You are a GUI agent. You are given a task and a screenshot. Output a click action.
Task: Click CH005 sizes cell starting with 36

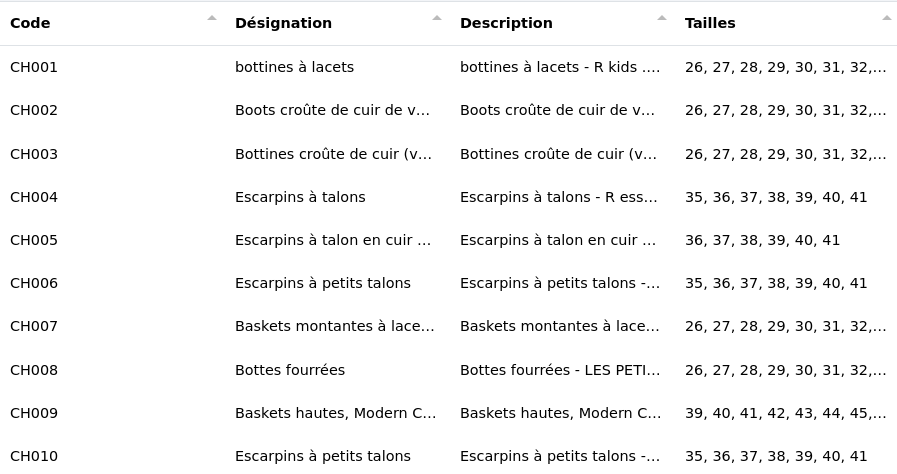[762, 240]
